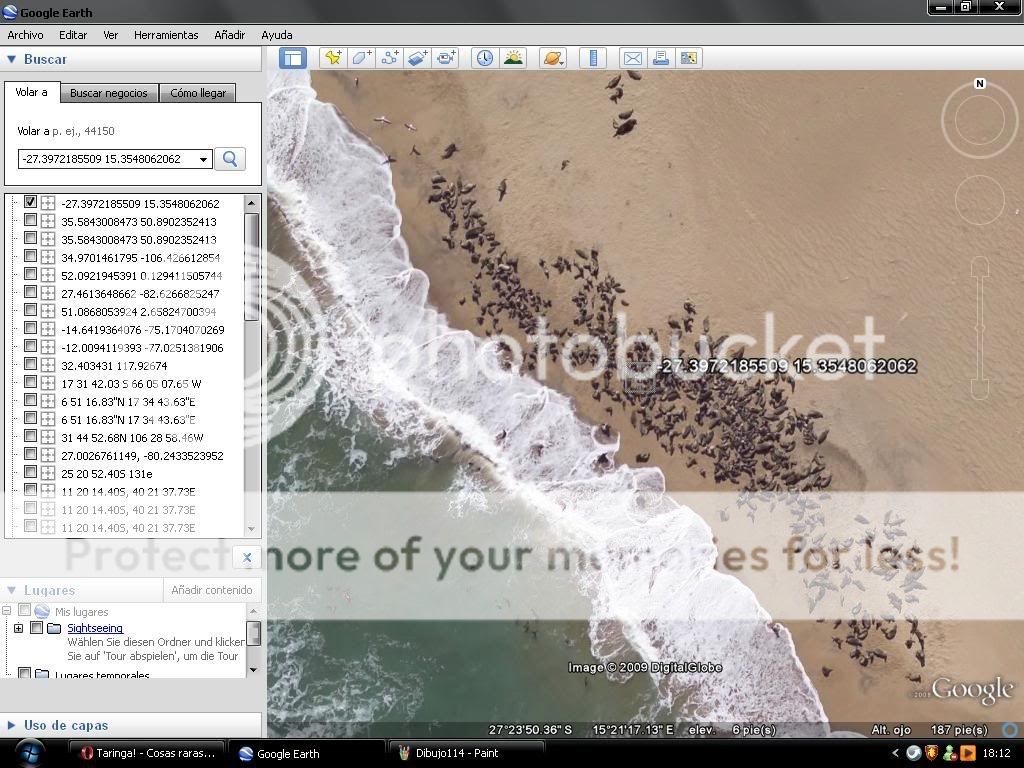This screenshot has width=1024, height=768.
Task: Select result -12.0094119393 -77.0251381906
Action: coord(142,347)
